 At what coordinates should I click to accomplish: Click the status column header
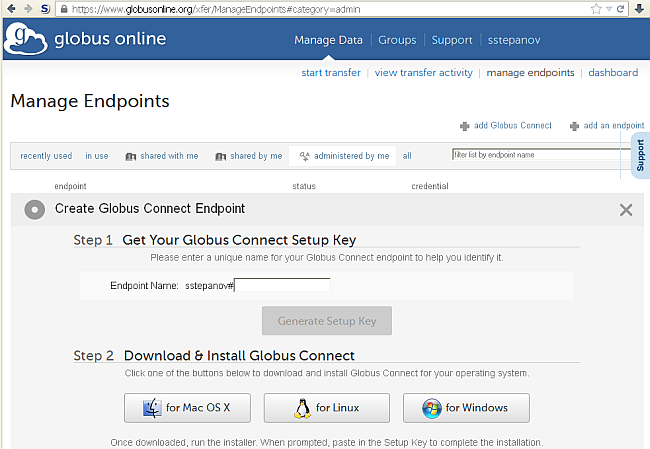(x=304, y=186)
